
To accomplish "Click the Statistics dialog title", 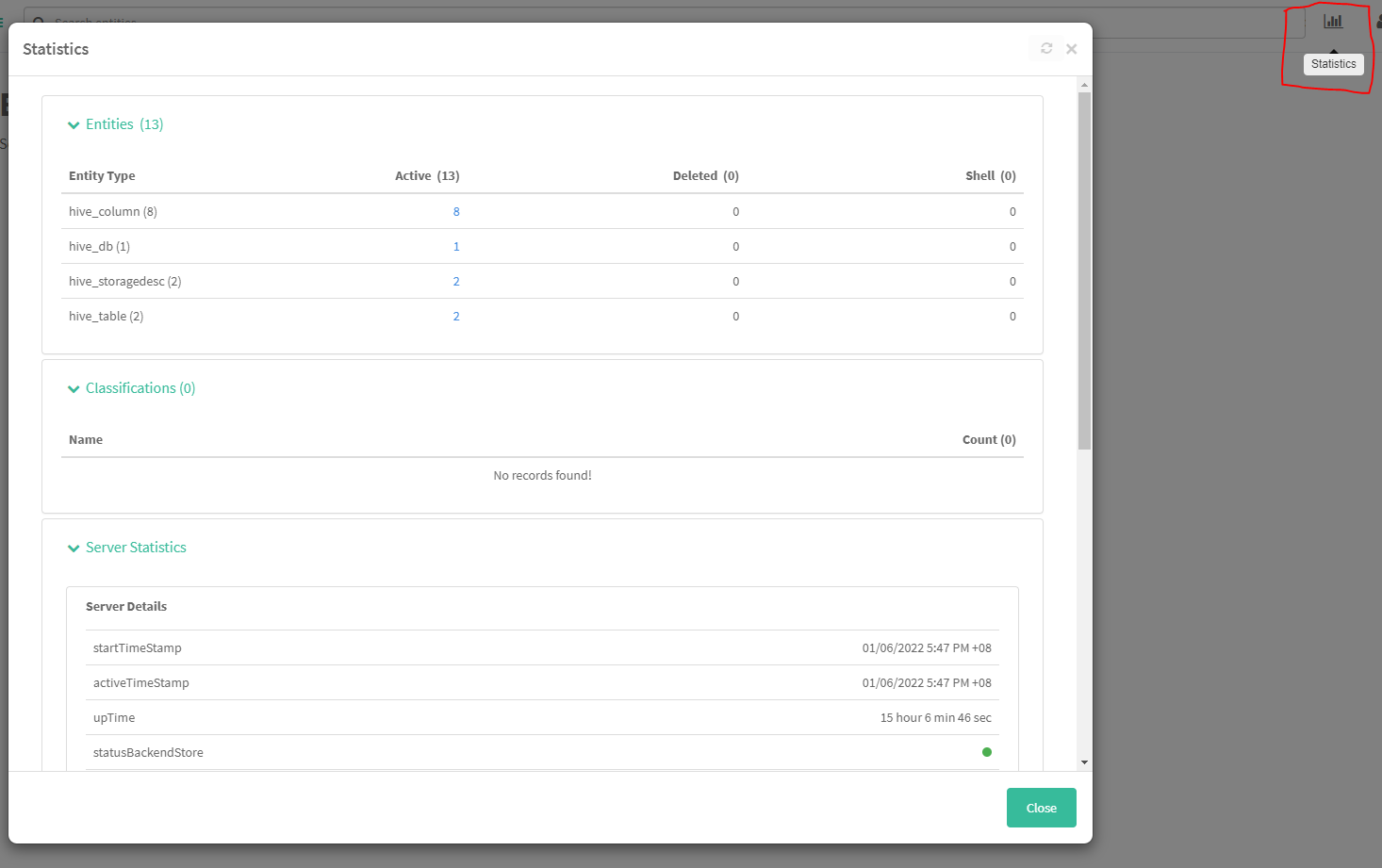I will tap(56, 49).
